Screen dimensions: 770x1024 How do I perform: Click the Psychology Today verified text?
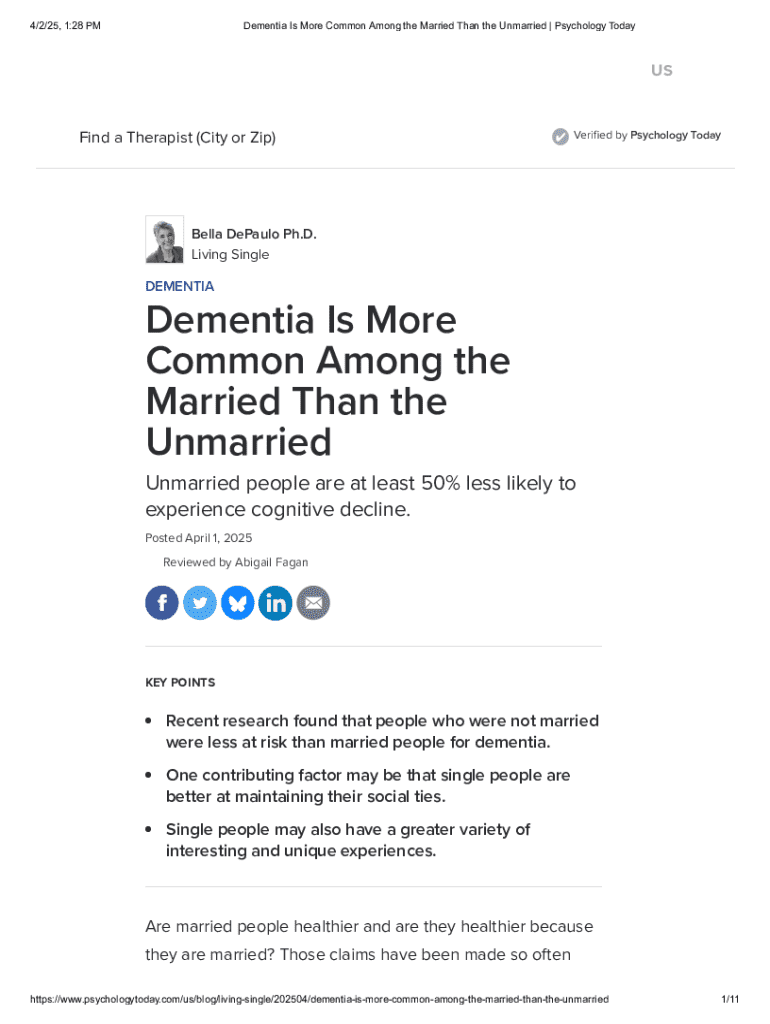675,136
